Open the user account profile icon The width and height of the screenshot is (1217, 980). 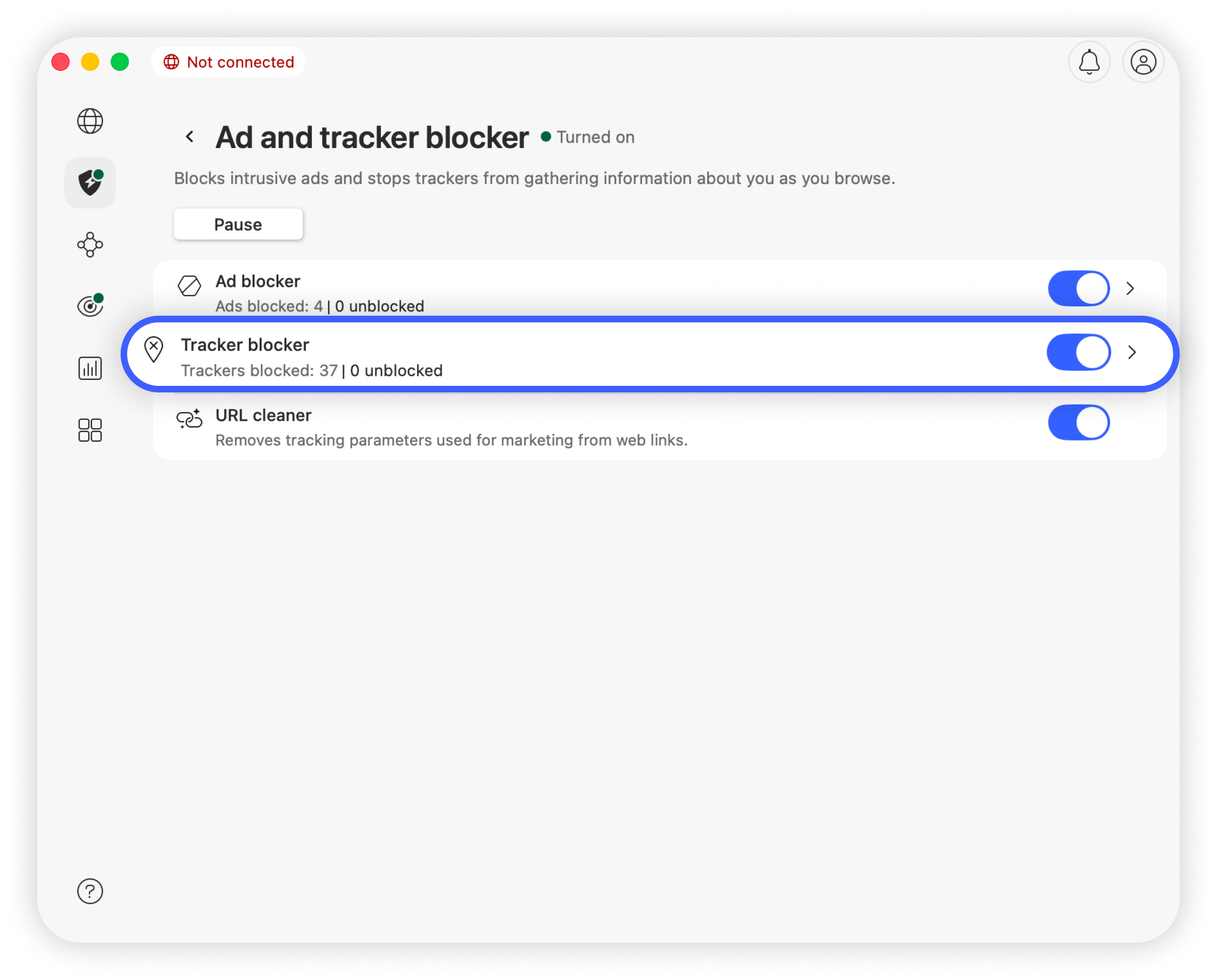(1143, 62)
